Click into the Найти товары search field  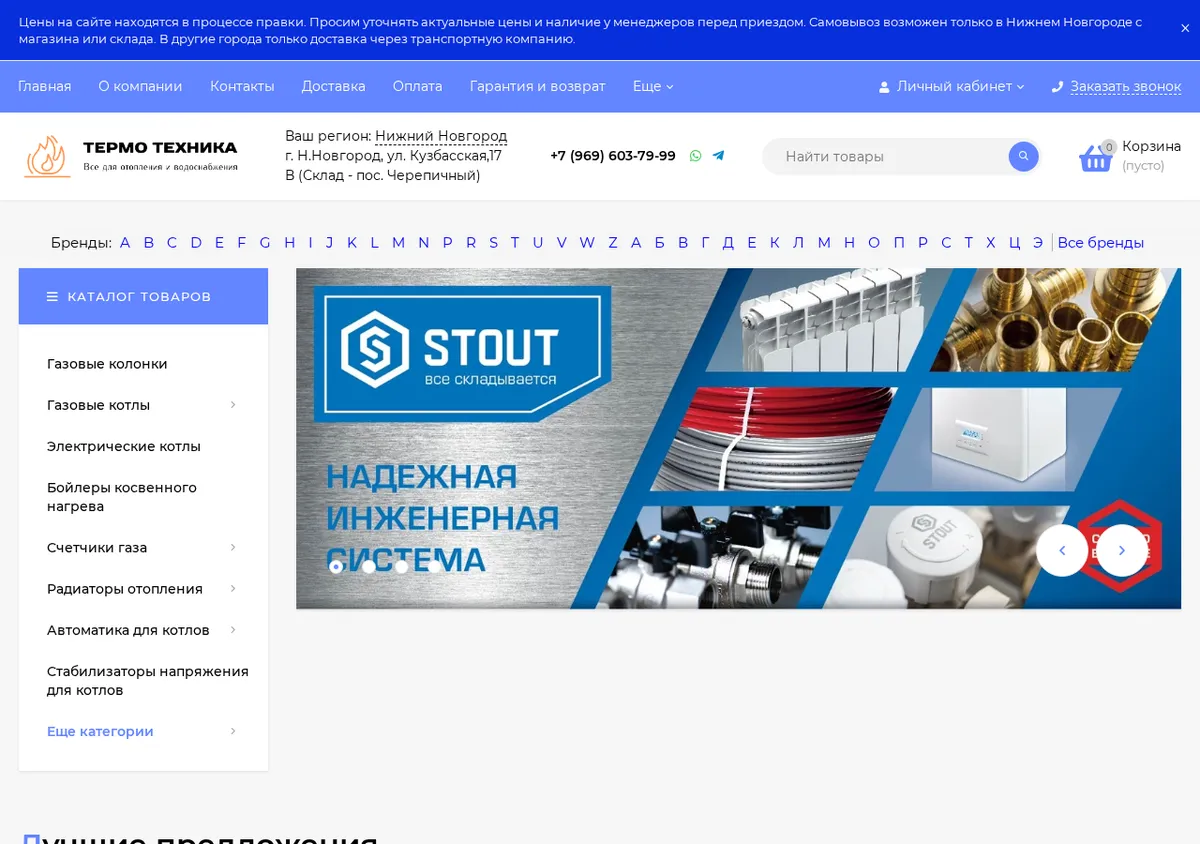pyautogui.click(x=890, y=157)
